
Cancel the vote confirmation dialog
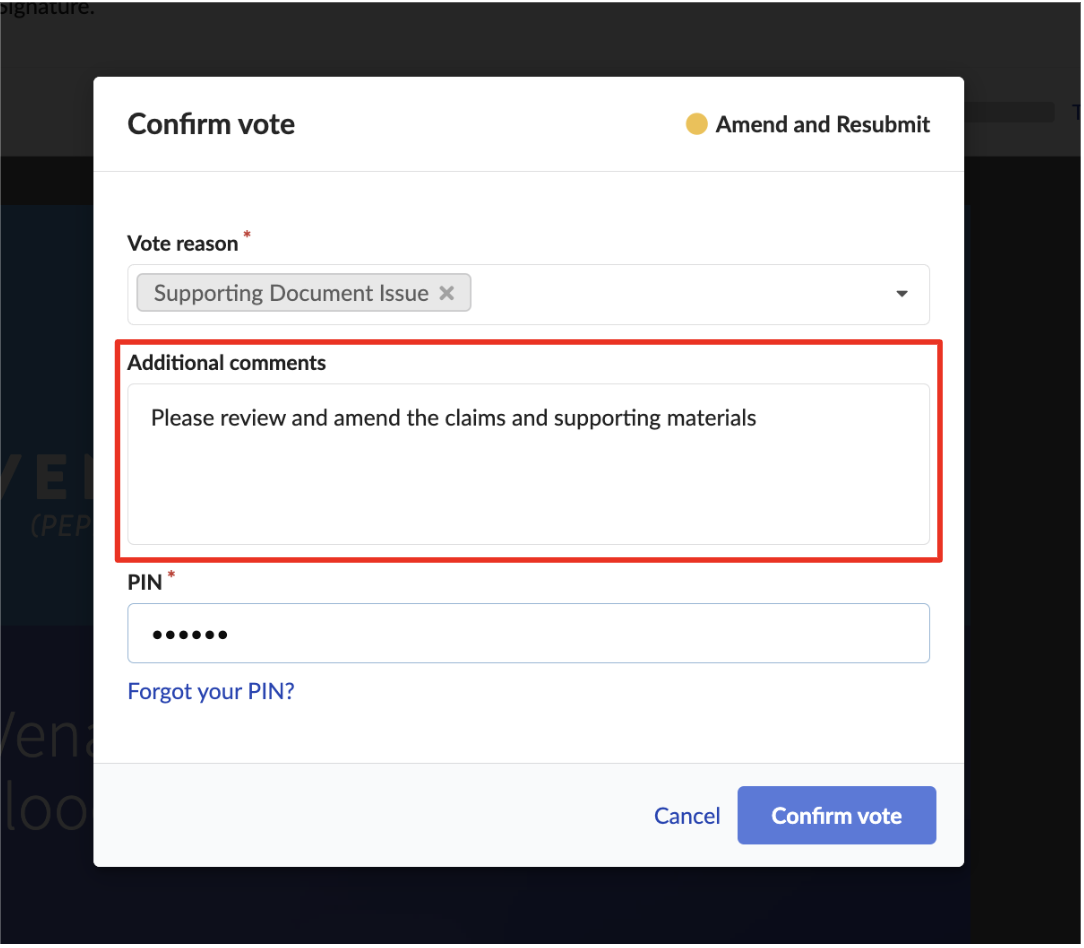click(x=686, y=816)
